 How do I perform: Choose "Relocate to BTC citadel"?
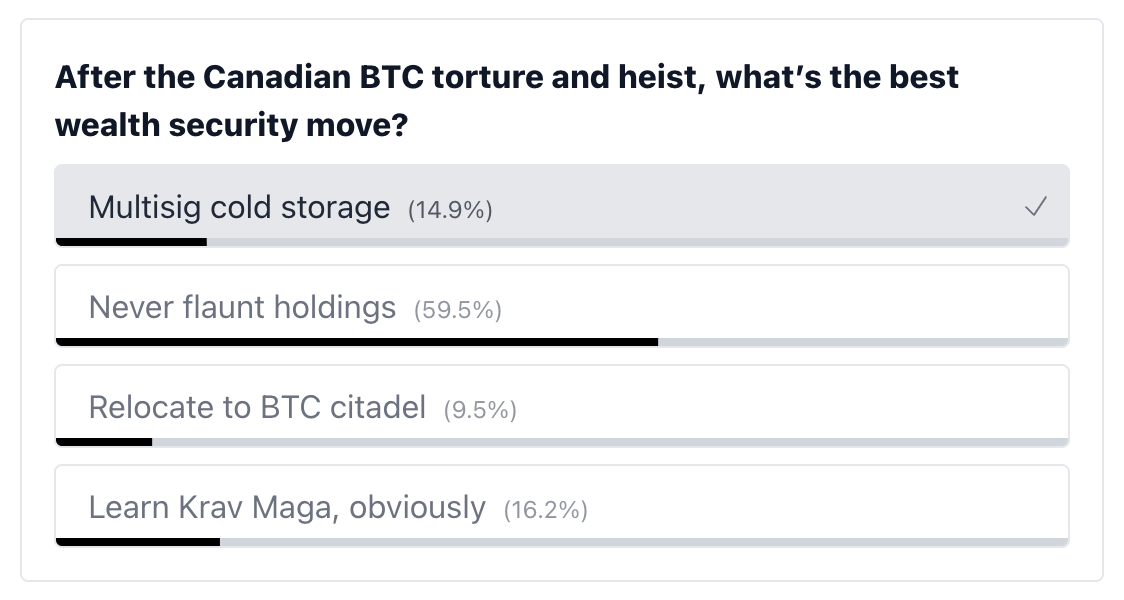[x=562, y=404]
